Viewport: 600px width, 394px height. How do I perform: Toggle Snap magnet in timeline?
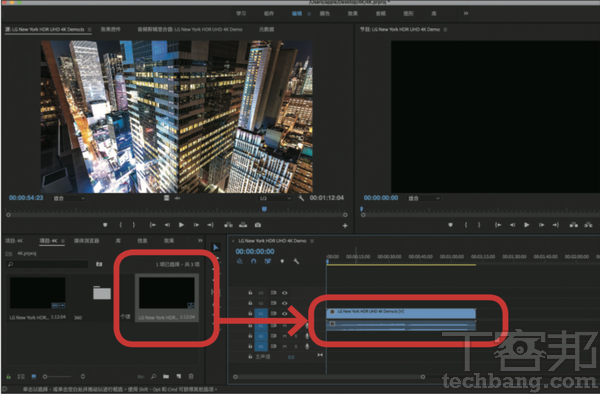253,261
